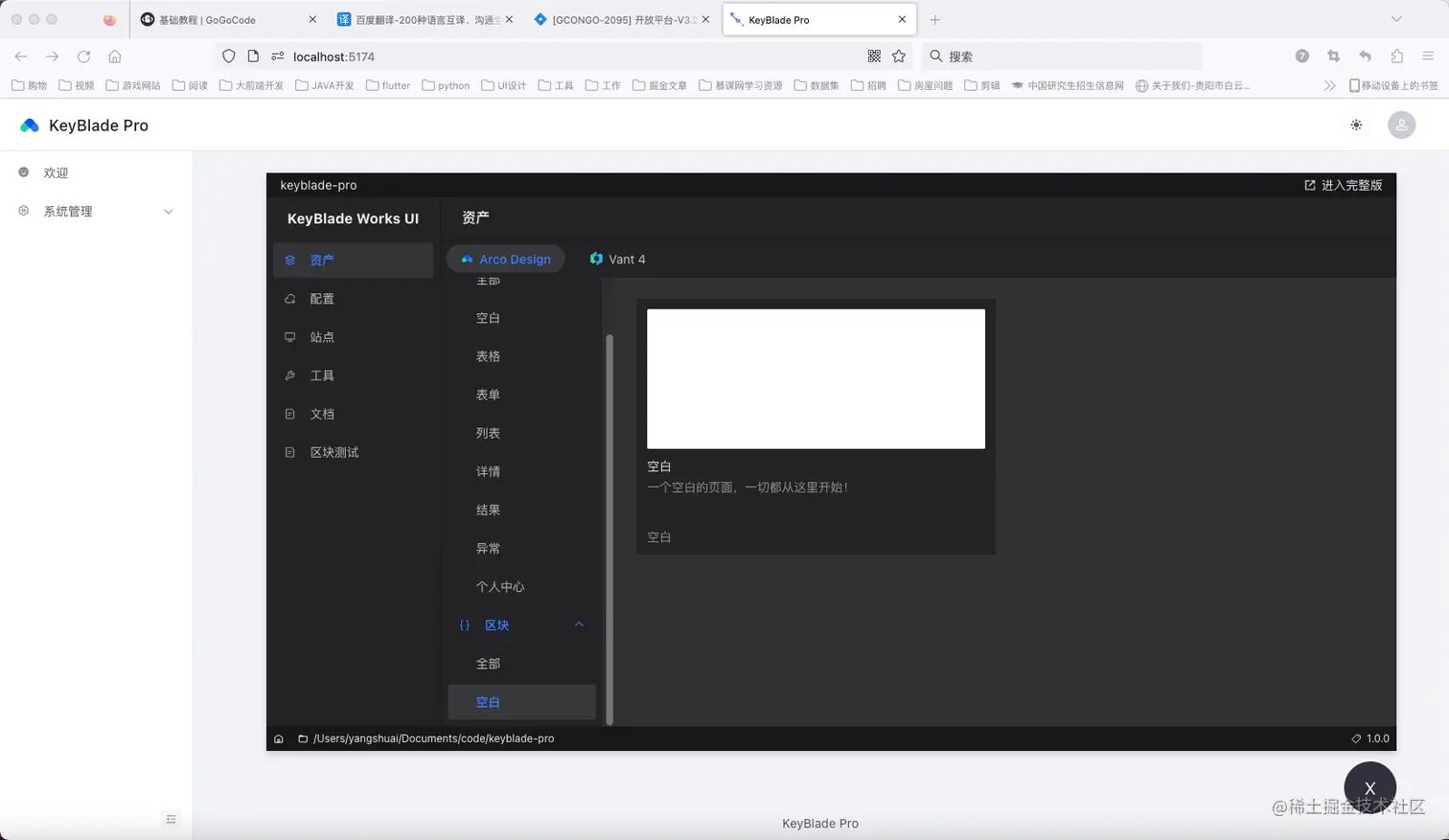Collapse the left sidebar with the bottom icon
Screen dimensions: 1449x840
pyautogui.click(x=171, y=819)
